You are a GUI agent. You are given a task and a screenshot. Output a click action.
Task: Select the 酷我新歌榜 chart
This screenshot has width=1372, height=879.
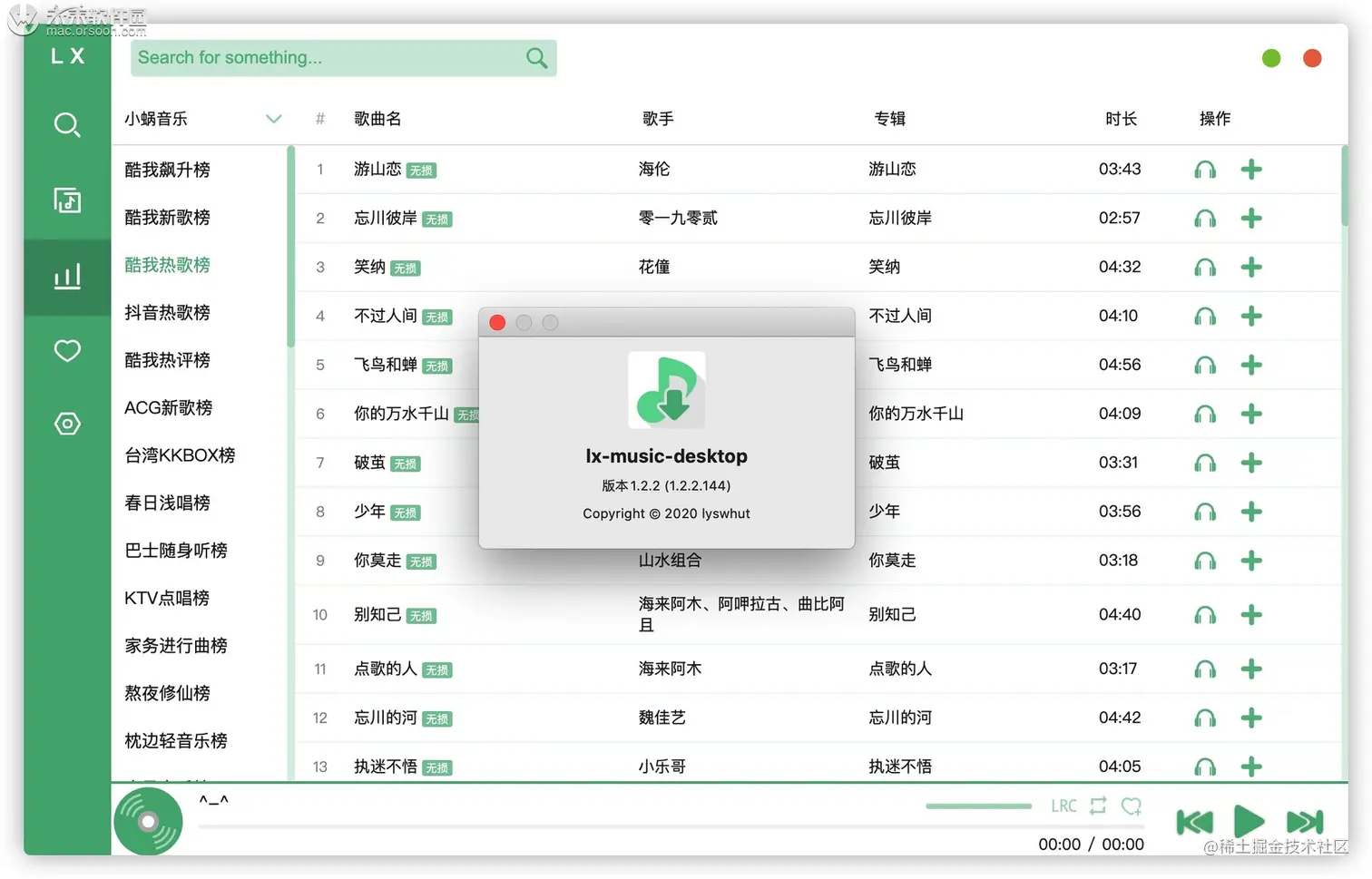[167, 218]
